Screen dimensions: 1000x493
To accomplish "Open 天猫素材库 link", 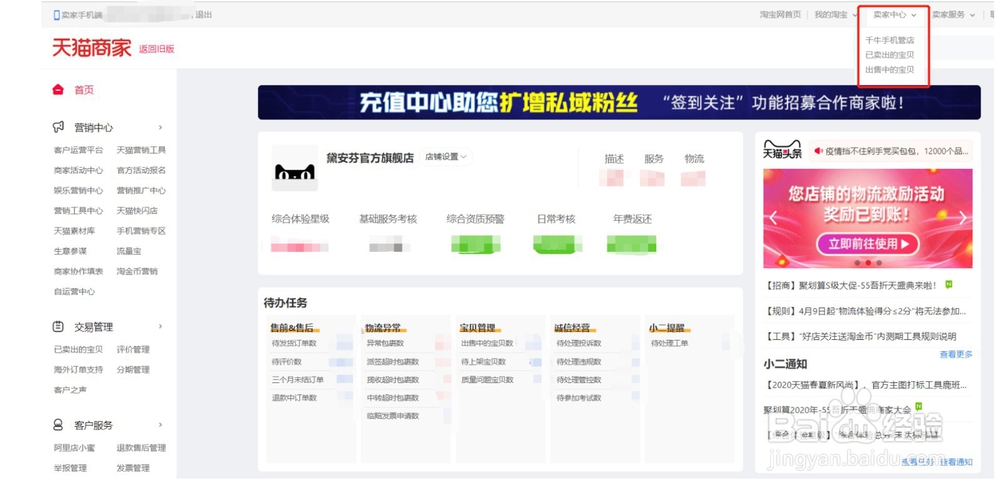I will click(75, 231).
